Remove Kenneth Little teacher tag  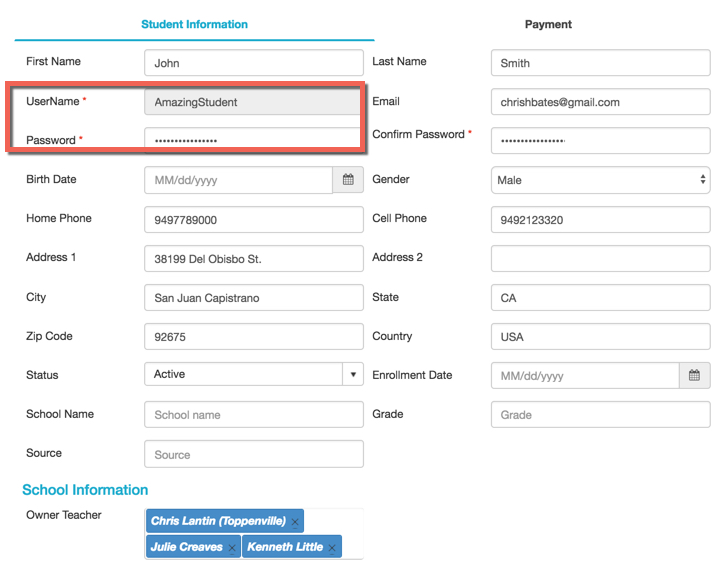click(x=332, y=548)
